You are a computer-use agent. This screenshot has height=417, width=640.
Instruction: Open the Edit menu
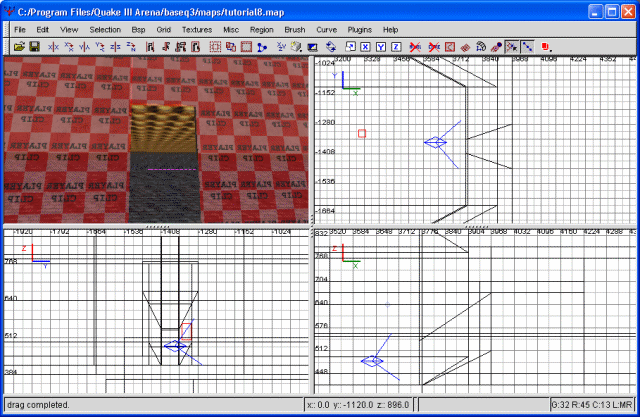tap(42, 30)
